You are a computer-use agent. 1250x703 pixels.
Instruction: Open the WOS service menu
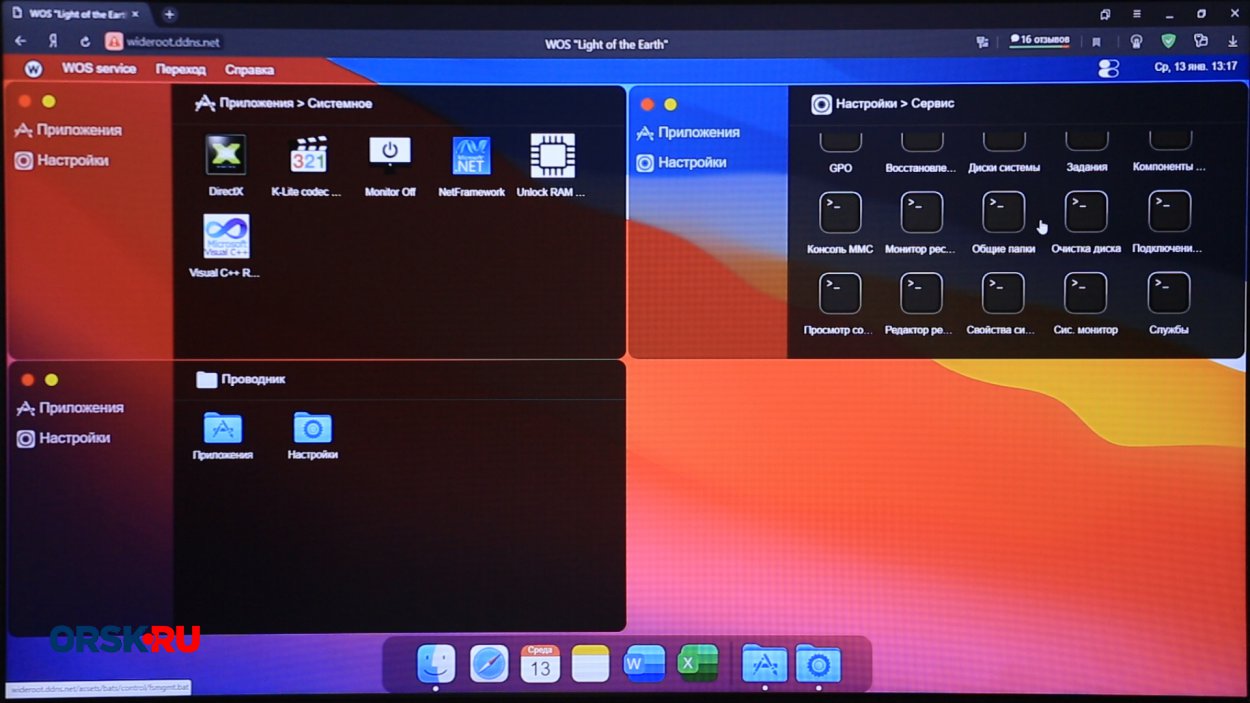[x=98, y=69]
